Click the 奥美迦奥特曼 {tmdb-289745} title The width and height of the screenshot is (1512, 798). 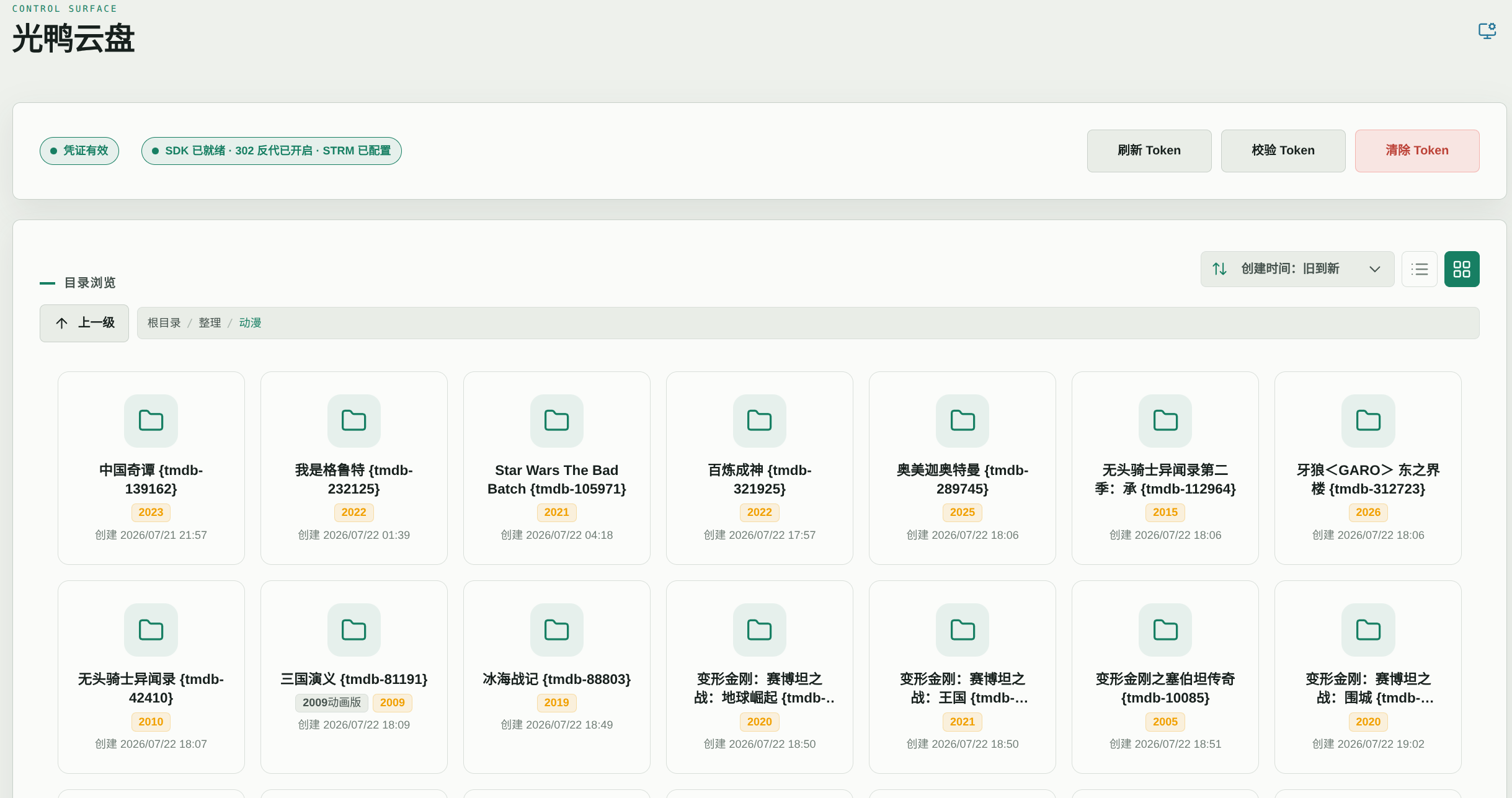963,479
